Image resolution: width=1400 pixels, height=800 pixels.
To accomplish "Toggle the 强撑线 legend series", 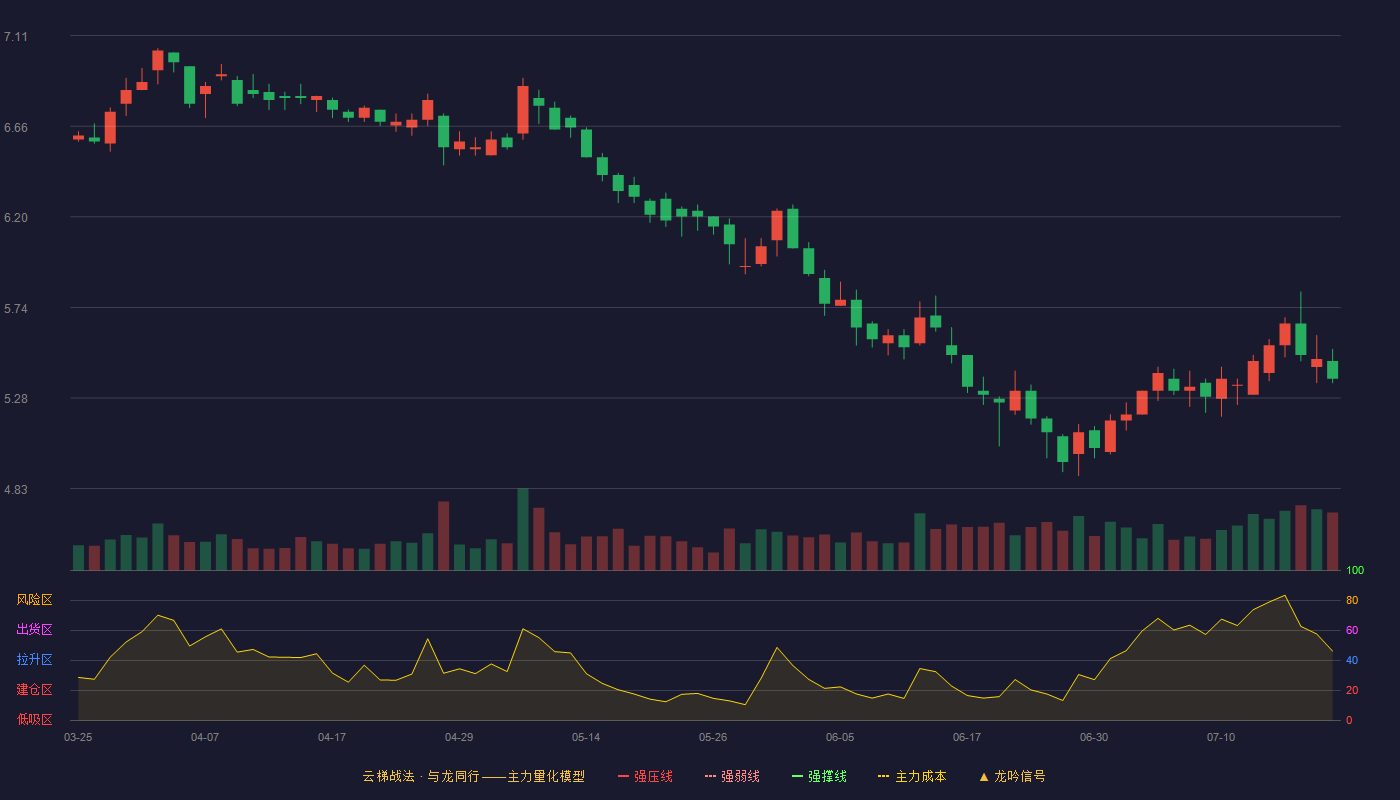I will click(819, 776).
